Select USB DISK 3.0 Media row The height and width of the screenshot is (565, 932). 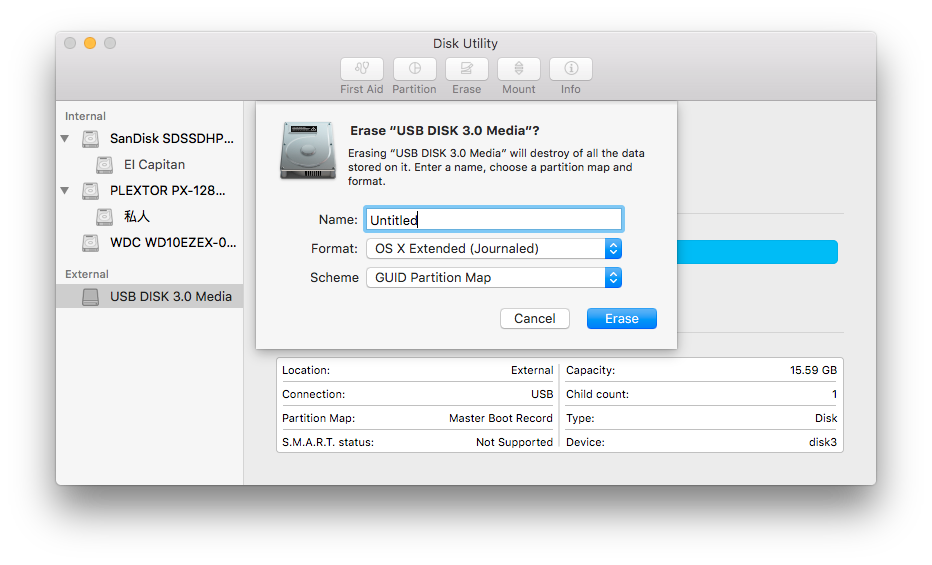tap(150, 296)
